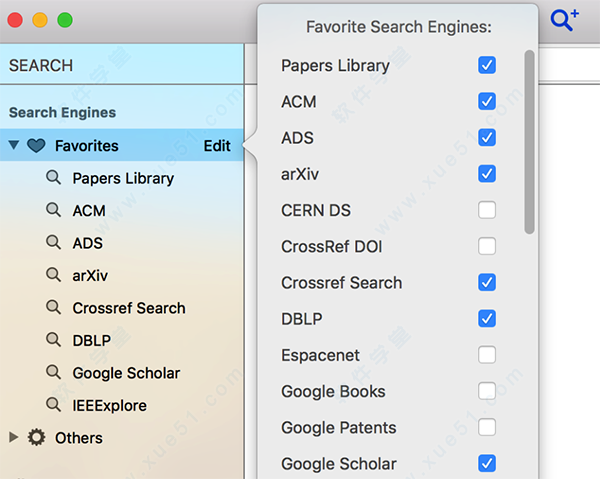Check the Espacenet checkbox

[x=487, y=355]
